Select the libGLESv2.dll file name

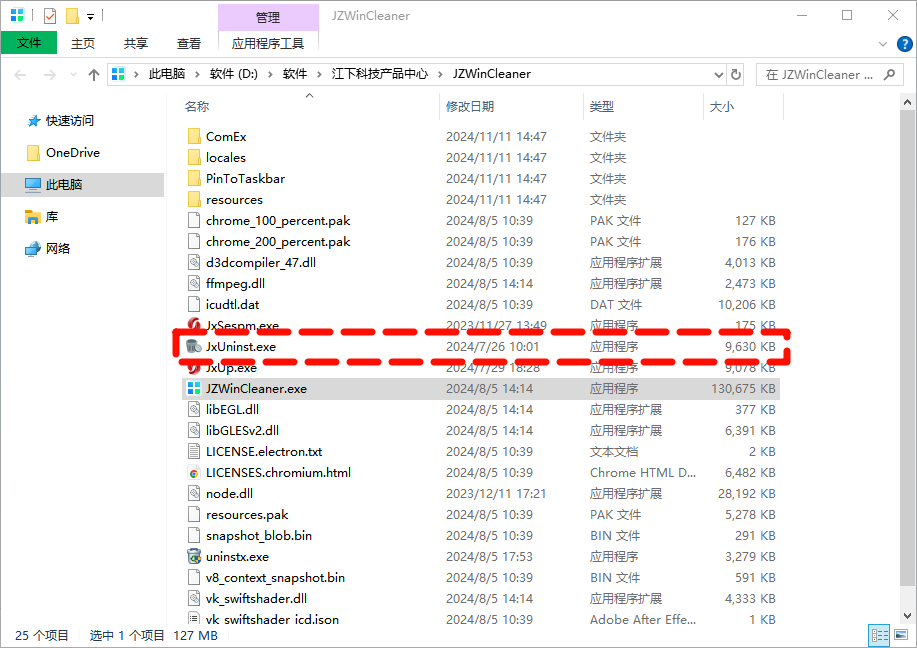coord(242,431)
